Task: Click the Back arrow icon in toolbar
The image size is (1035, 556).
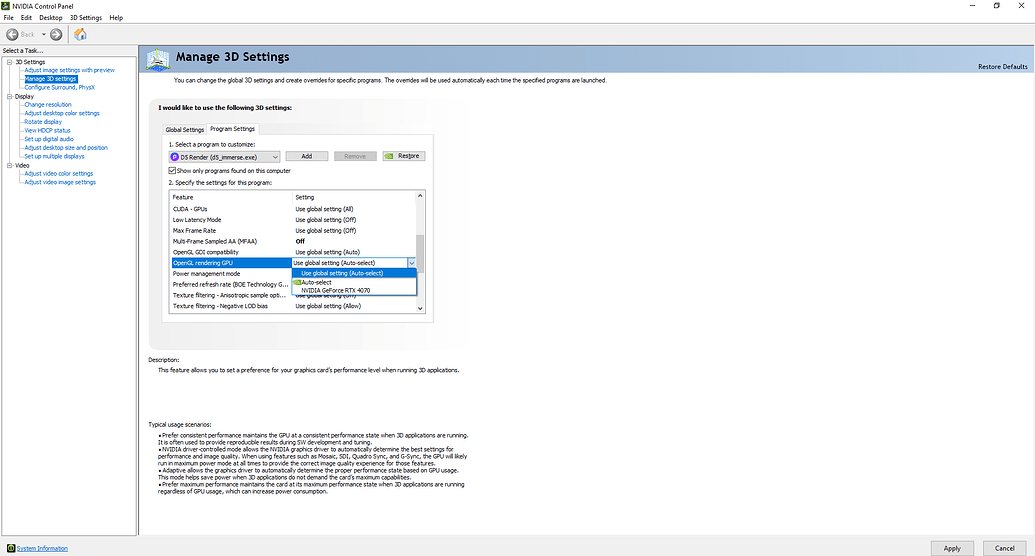Action: point(12,34)
